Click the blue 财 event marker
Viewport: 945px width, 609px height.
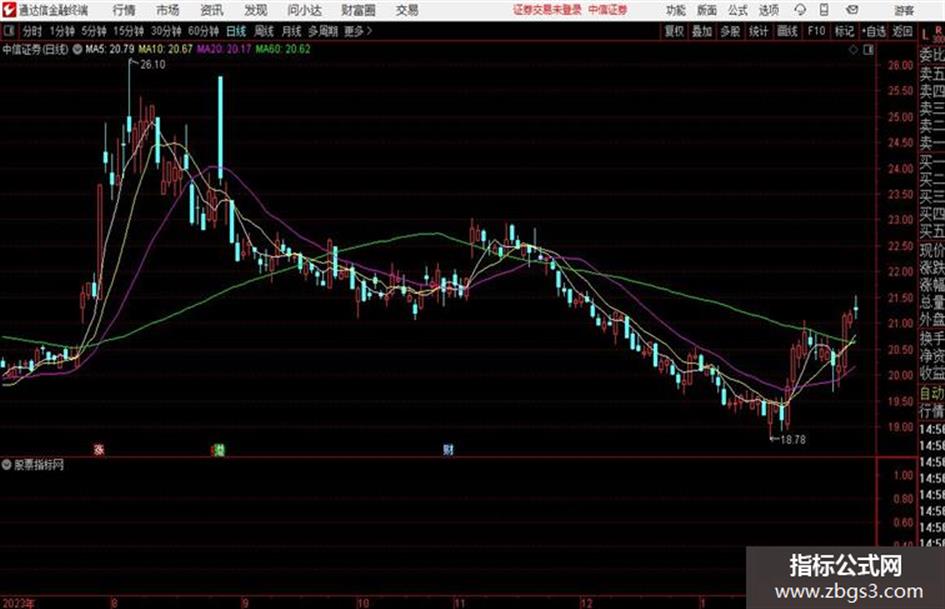(x=448, y=449)
